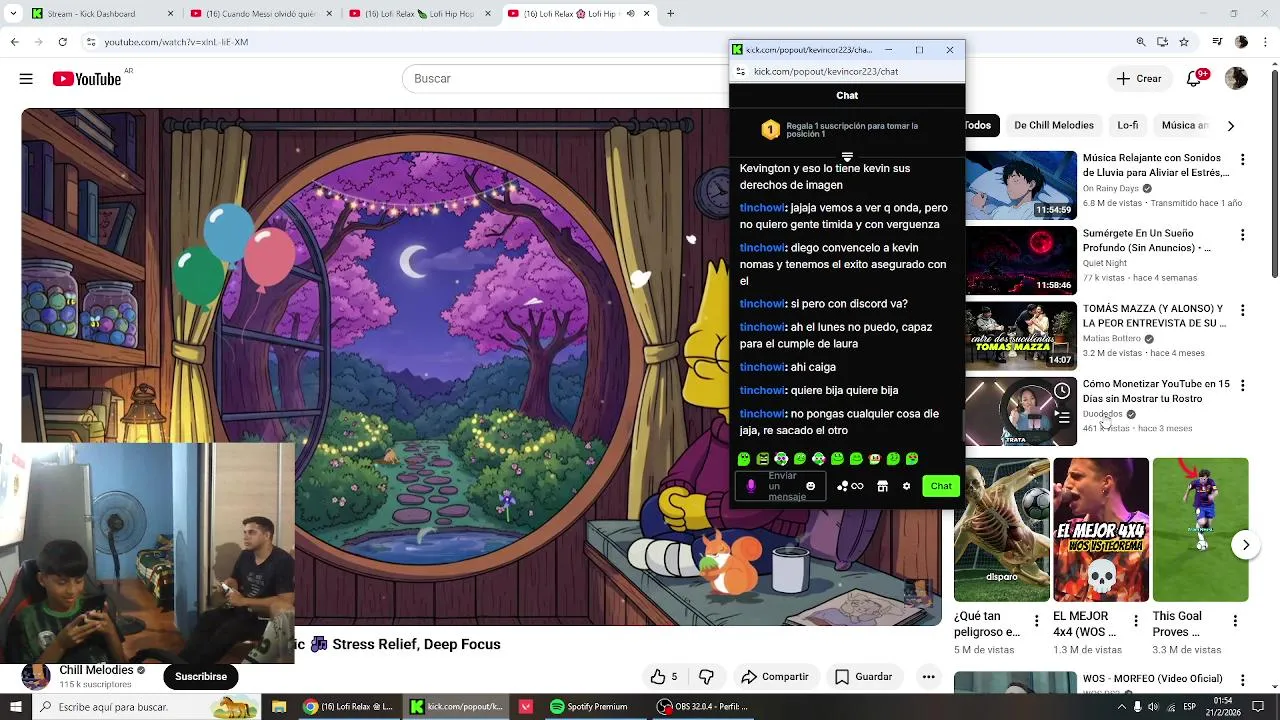Image resolution: width=1280 pixels, height=720 pixels.
Task: Focus the Enviar un mensaje chat input
Action: (780, 486)
